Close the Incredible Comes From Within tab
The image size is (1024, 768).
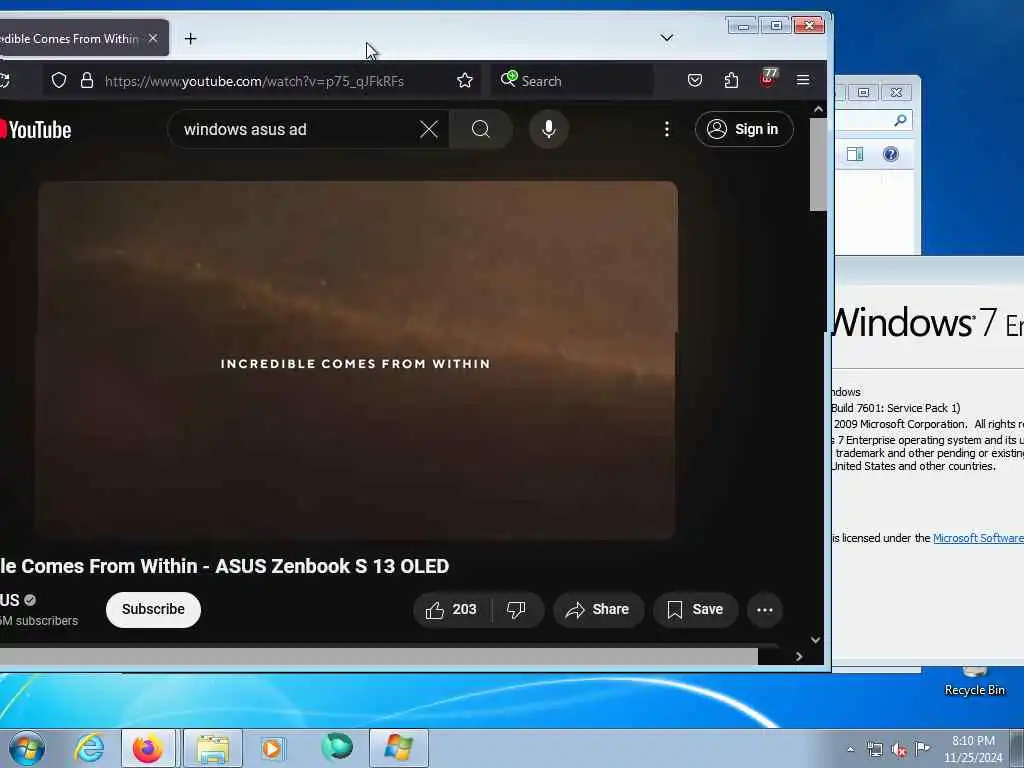pos(153,39)
